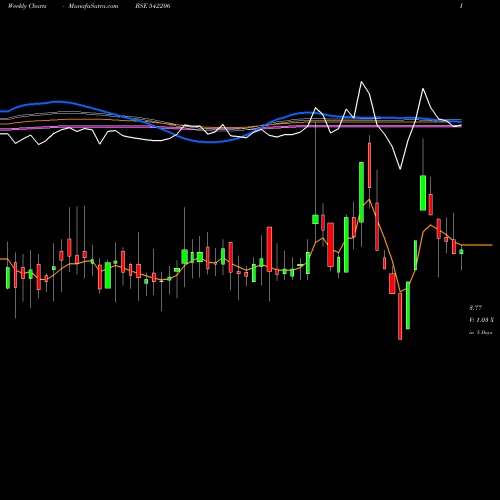Image resolution: width=500 pixels, height=500 pixels.
Task: Click the 'in 5 Days' label
Action: pos(480,332)
